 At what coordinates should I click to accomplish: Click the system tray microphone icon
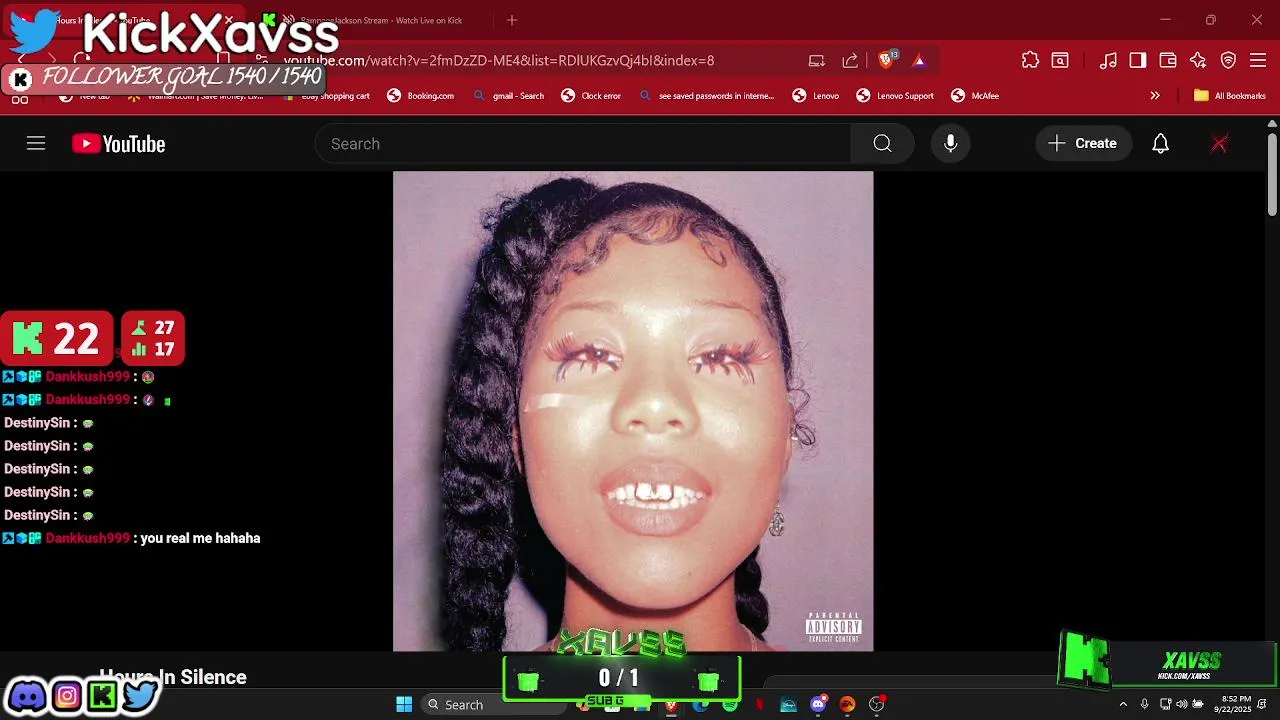point(1144,704)
